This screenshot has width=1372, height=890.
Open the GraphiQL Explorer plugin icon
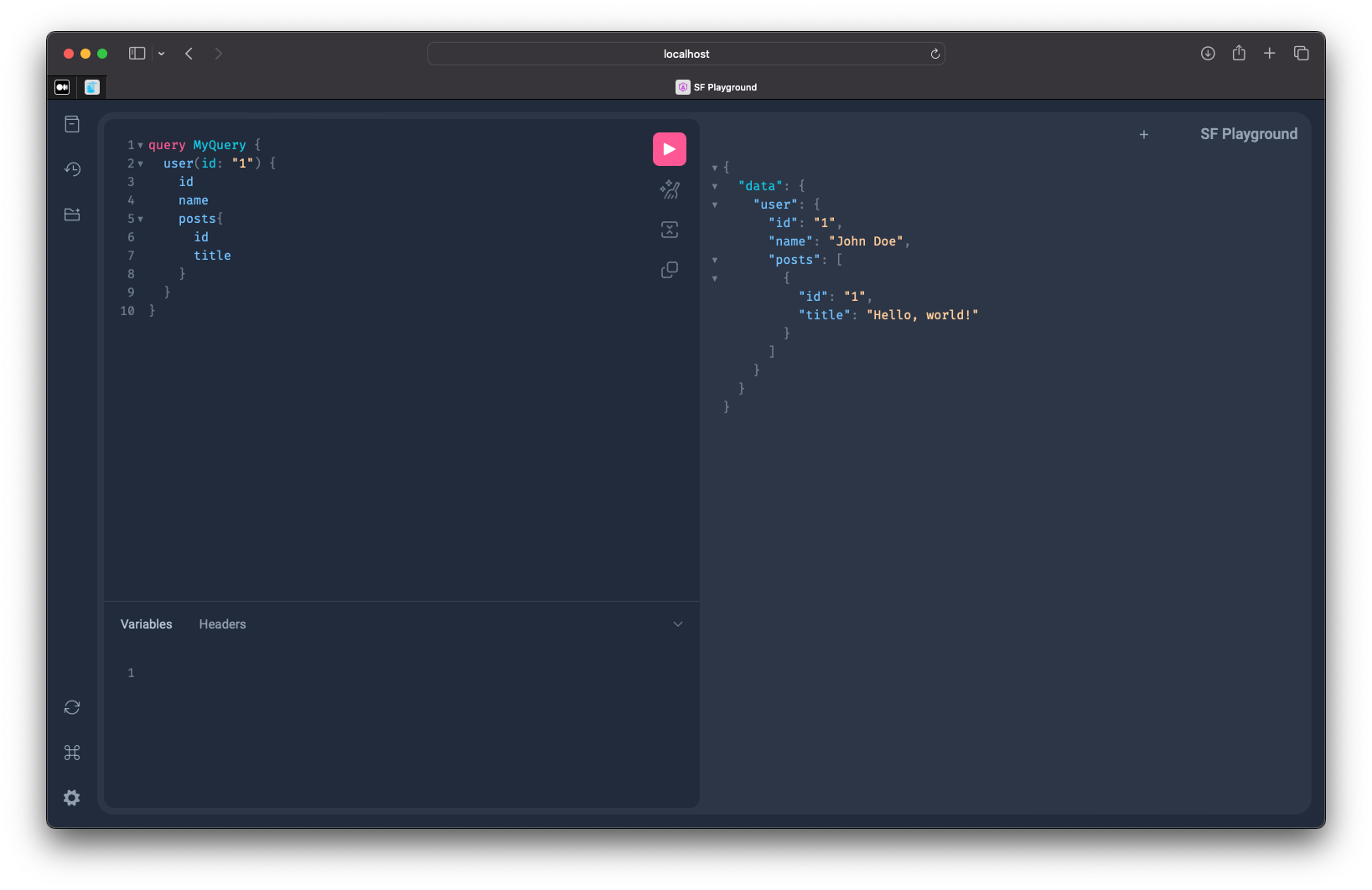click(x=72, y=215)
